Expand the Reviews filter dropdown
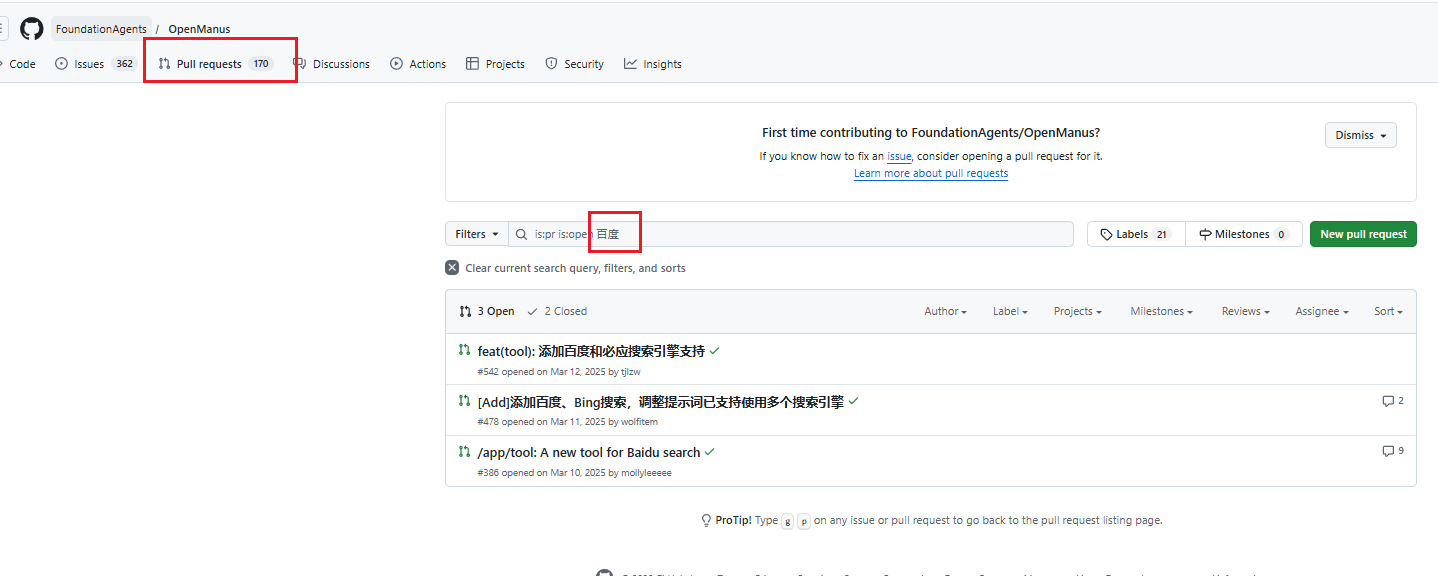 [1245, 311]
